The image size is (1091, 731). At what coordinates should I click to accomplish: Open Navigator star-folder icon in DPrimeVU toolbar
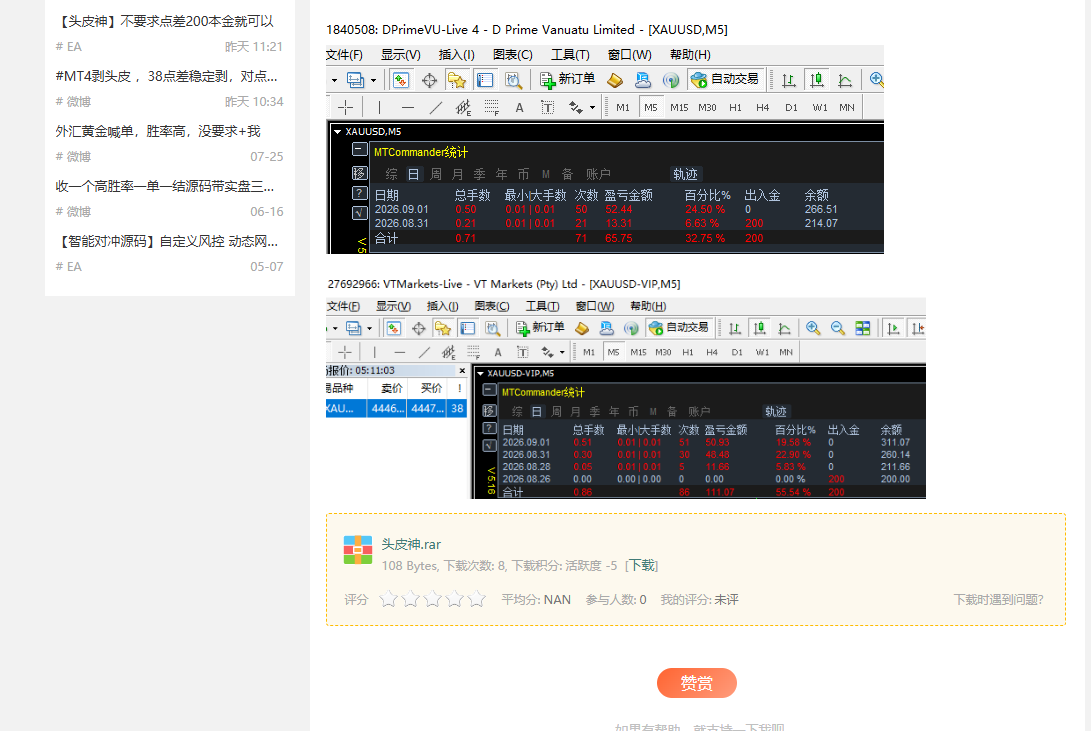456,80
